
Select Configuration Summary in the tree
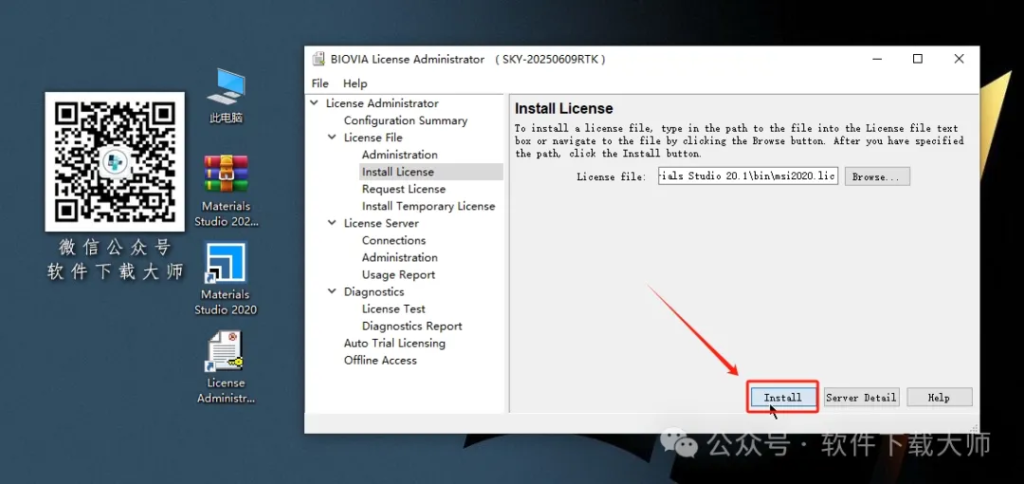(405, 120)
